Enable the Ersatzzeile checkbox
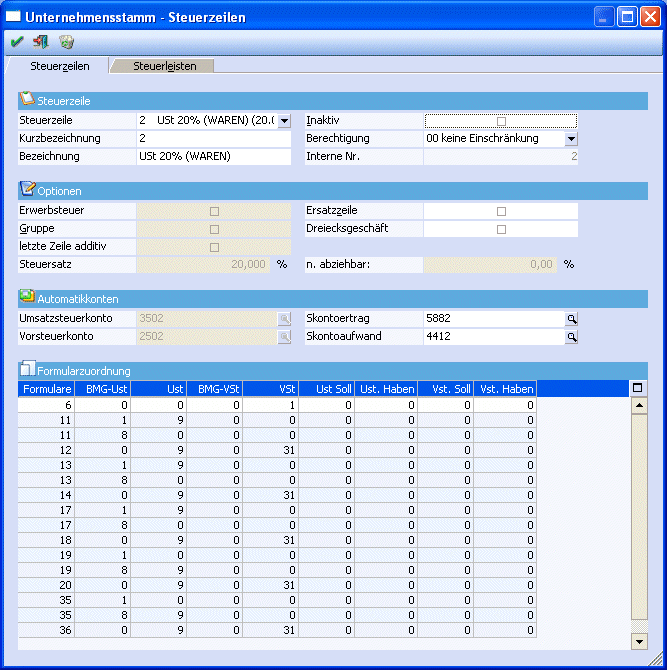 point(501,211)
